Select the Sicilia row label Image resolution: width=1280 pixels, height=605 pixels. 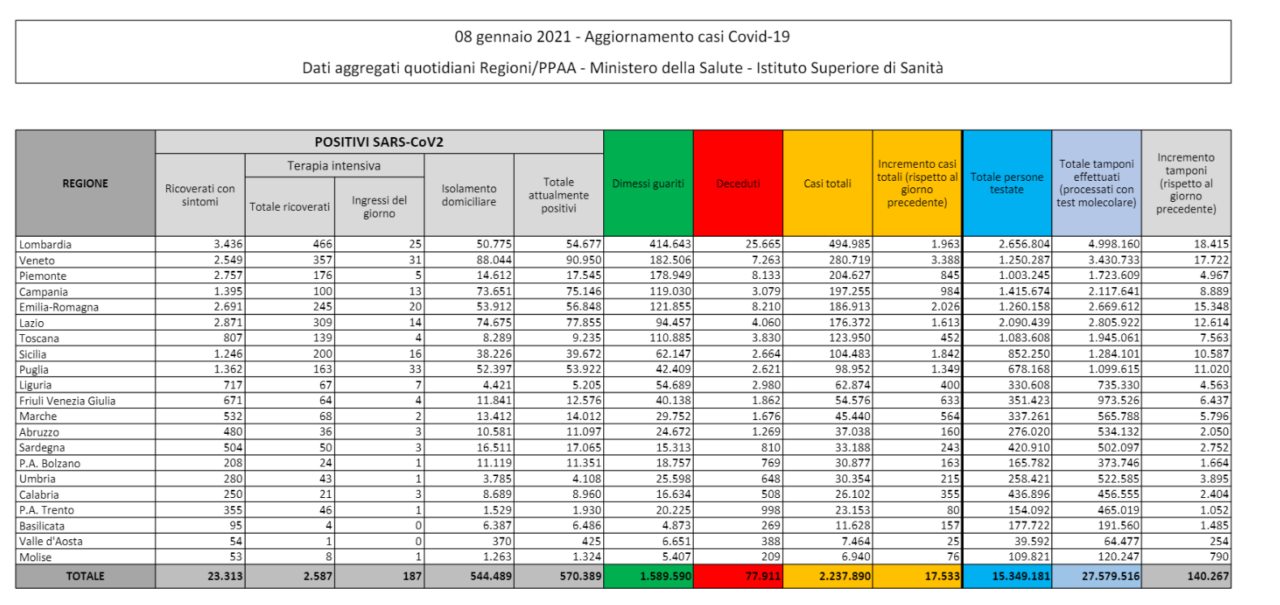(x=33, y=354)
